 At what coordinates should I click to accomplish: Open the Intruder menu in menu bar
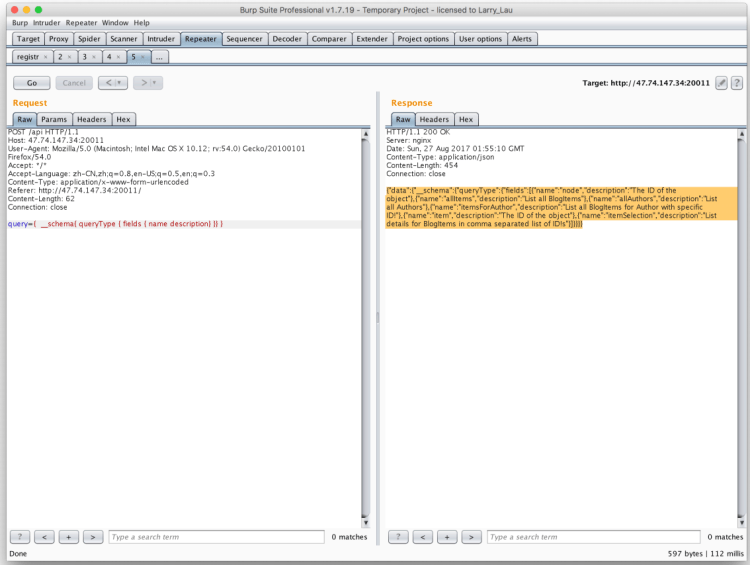pos(46,22)
